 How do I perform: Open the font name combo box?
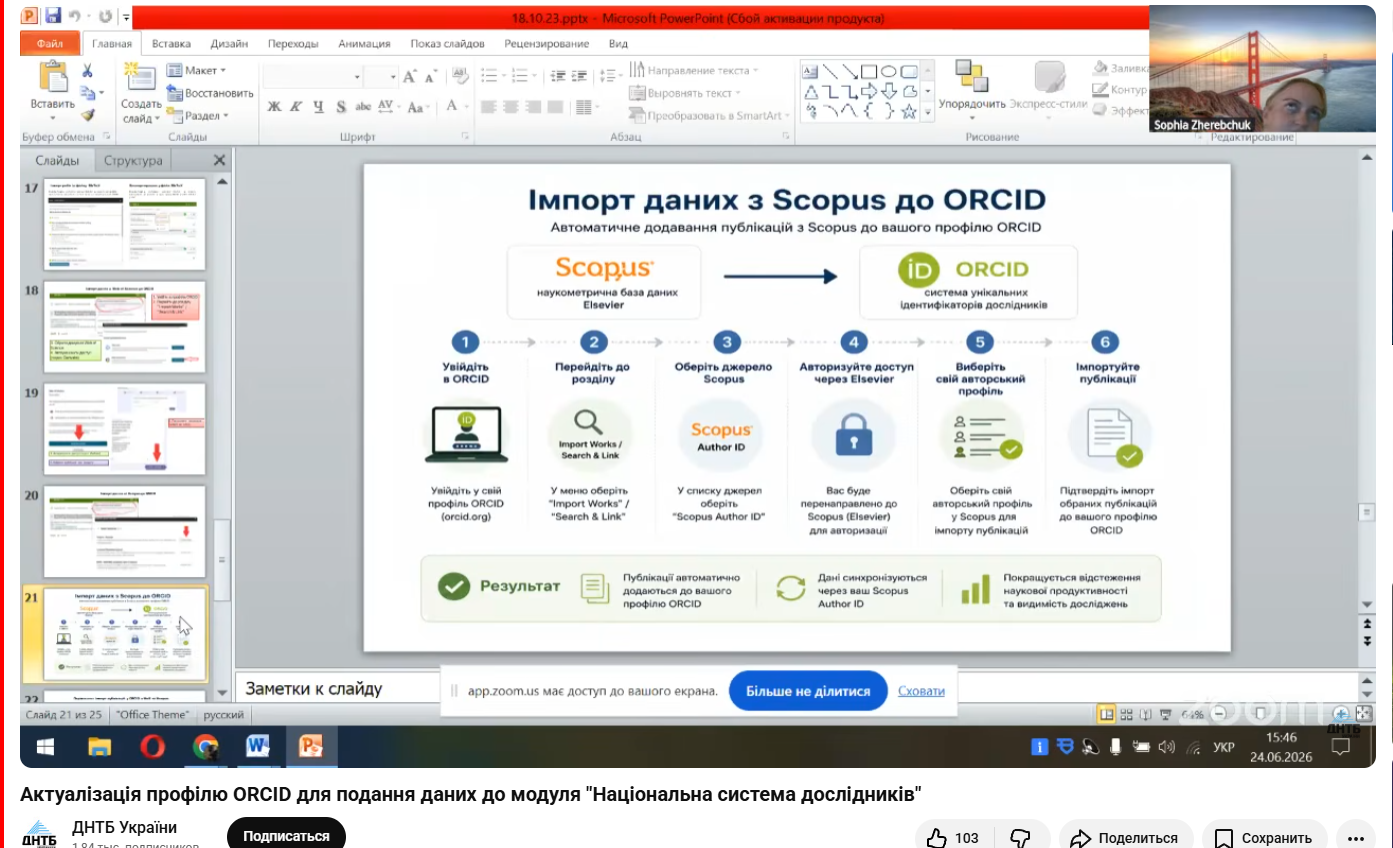tap(314, 77)
